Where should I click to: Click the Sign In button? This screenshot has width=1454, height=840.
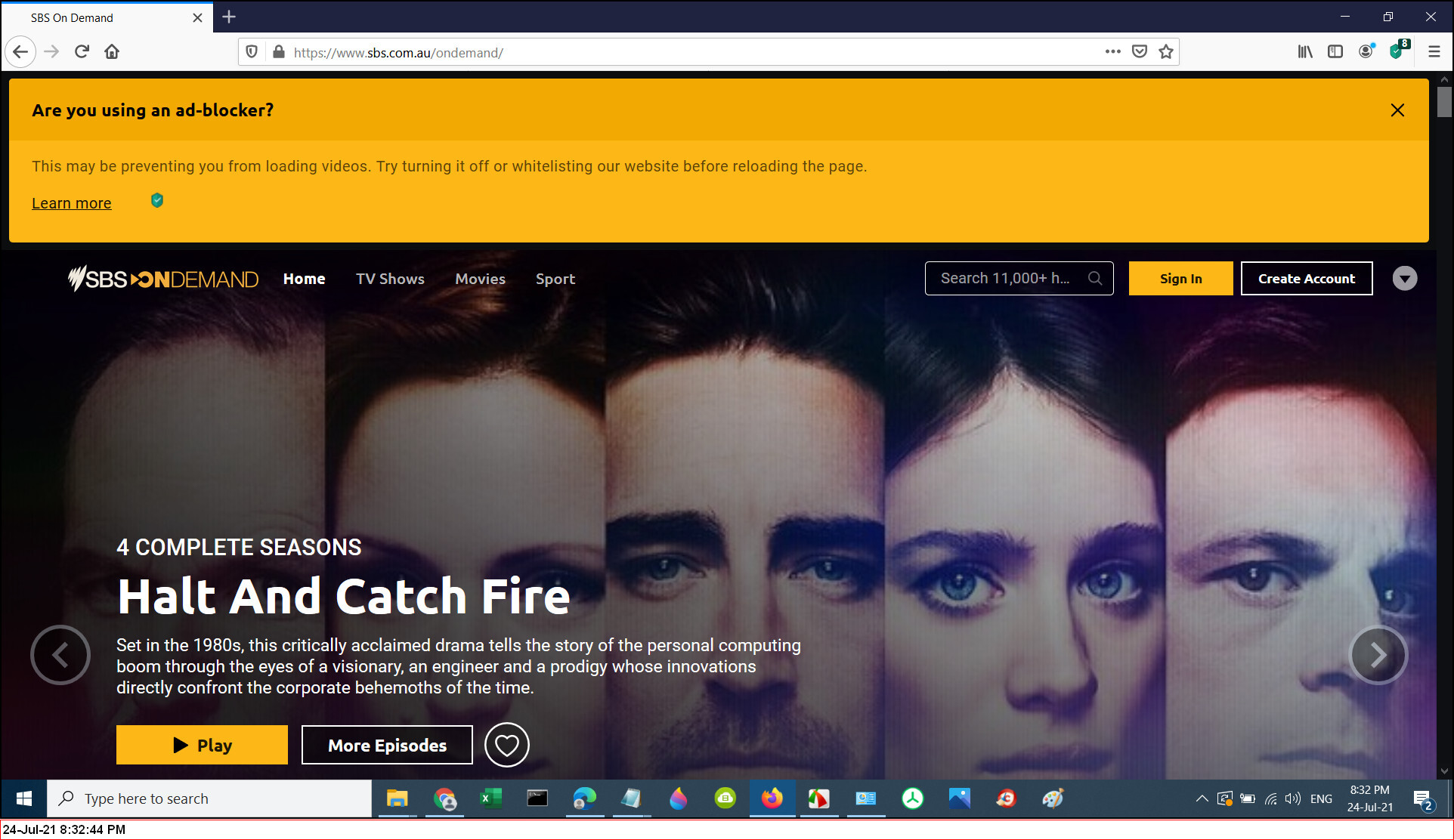point(1180,279)
